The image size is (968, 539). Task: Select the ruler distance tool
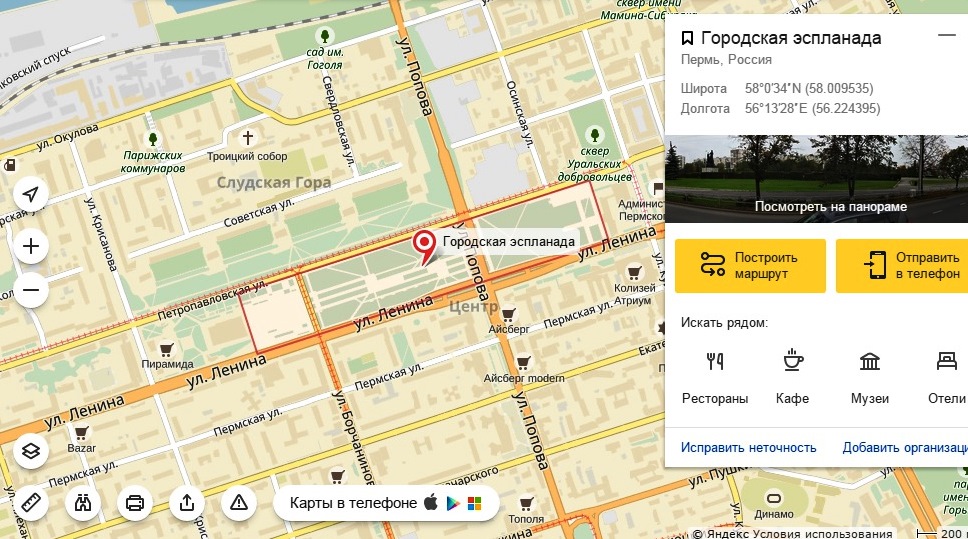click(31, 503)
